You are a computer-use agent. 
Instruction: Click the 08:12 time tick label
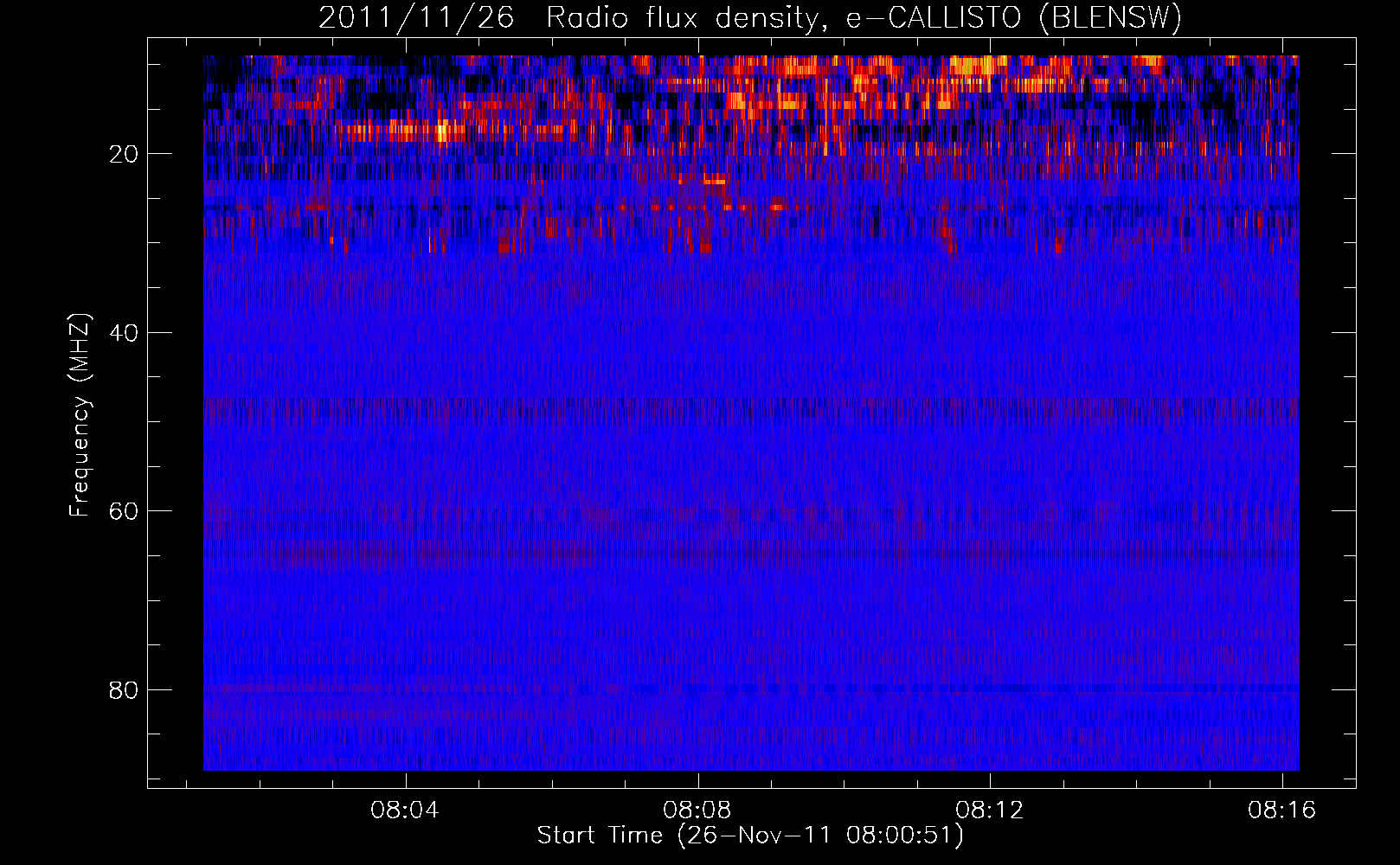(990, 810)
